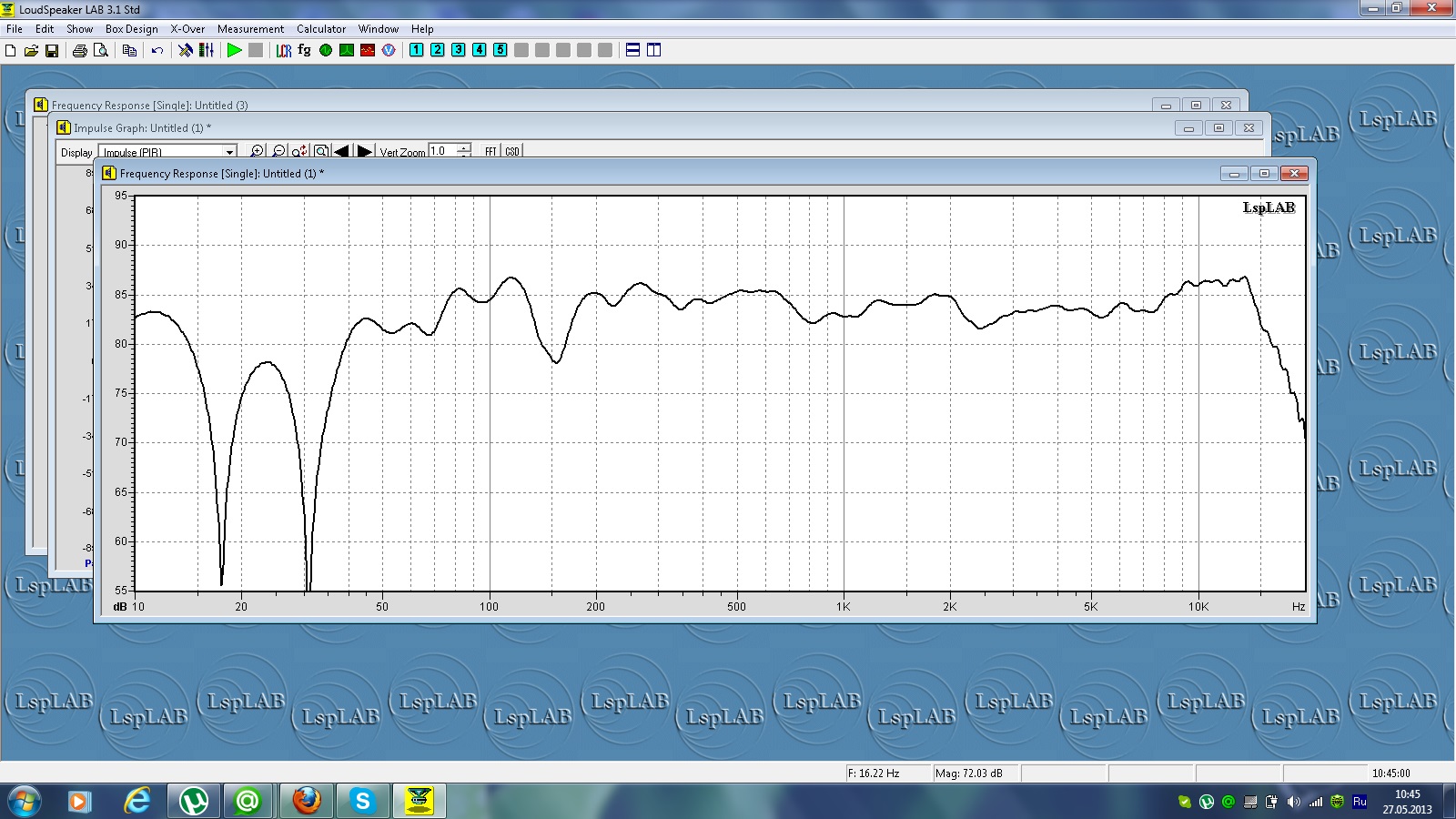Click the RU language indicator
This screenshot has width=1456, height=819.
(1360, 802)
